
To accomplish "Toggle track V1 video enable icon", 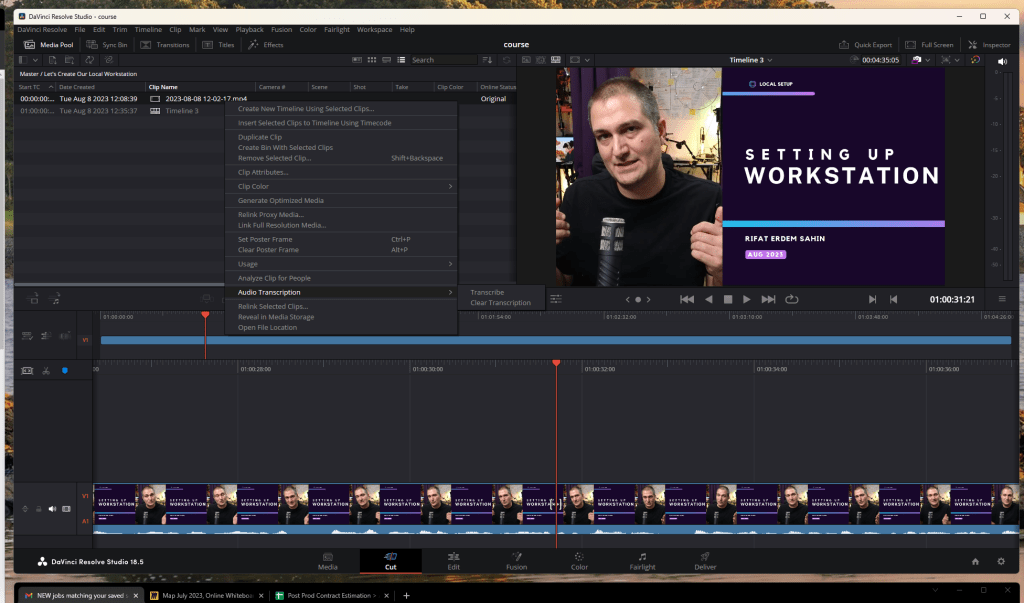I will [66, 509].
